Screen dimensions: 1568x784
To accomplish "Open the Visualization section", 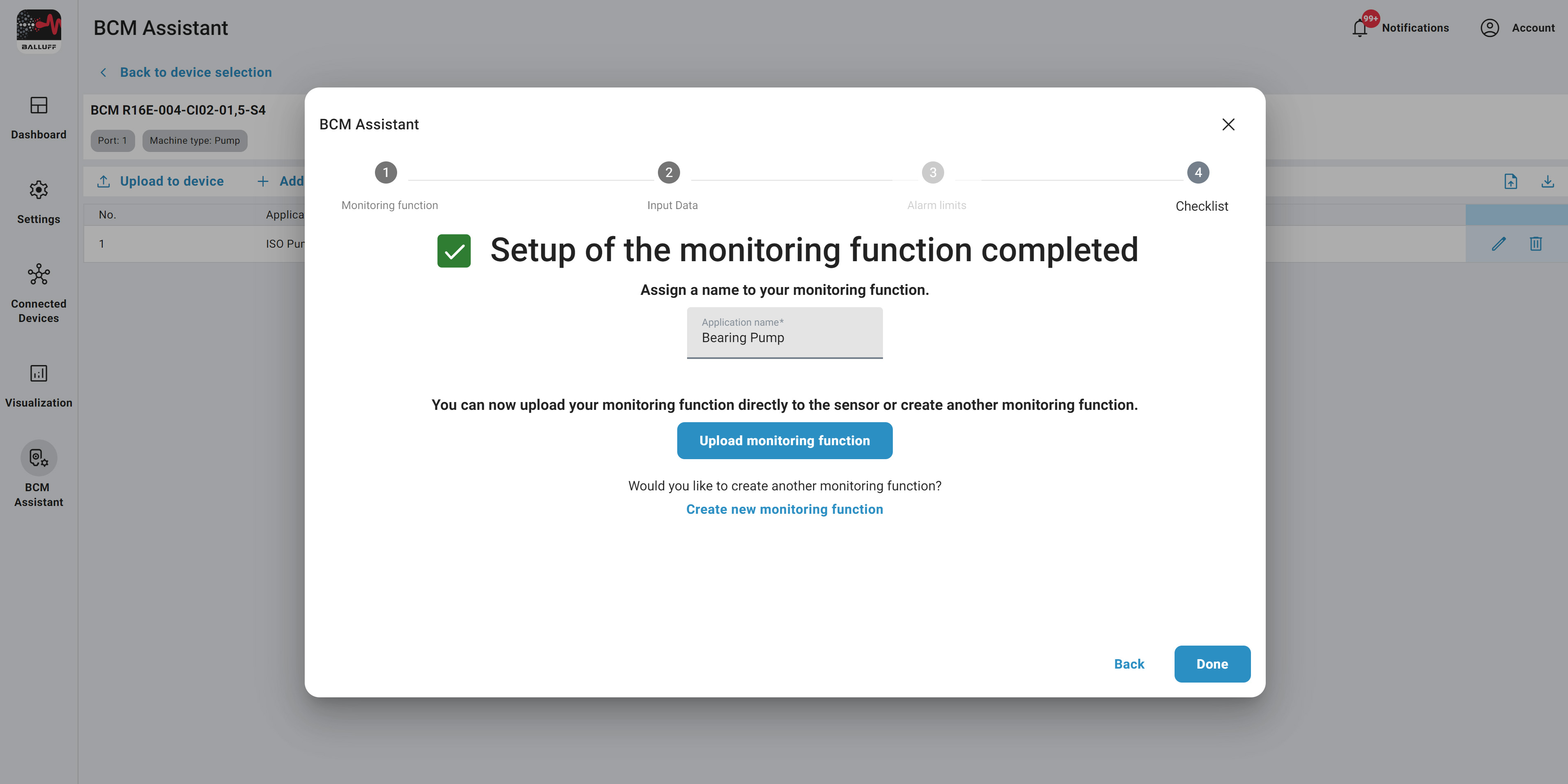I will pyautogui.click(x=38, y=374).
